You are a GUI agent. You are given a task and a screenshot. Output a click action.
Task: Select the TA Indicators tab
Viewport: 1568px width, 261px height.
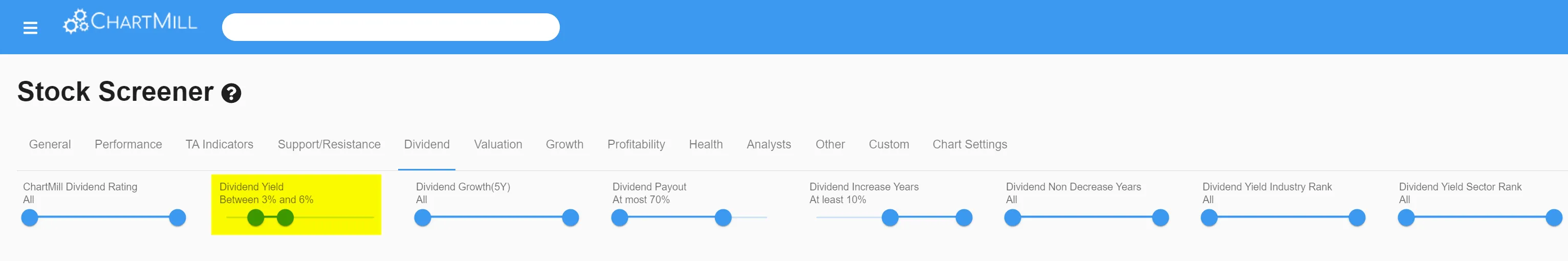click(x=219, y=144)
